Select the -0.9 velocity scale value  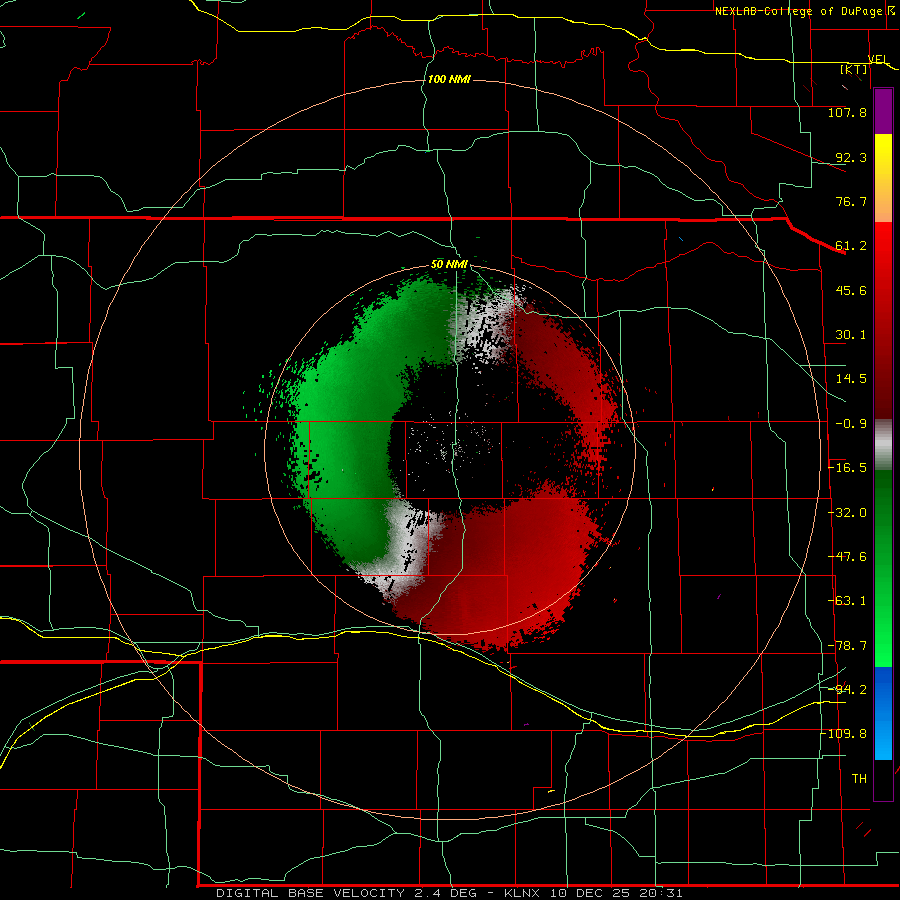click(851, 424)
